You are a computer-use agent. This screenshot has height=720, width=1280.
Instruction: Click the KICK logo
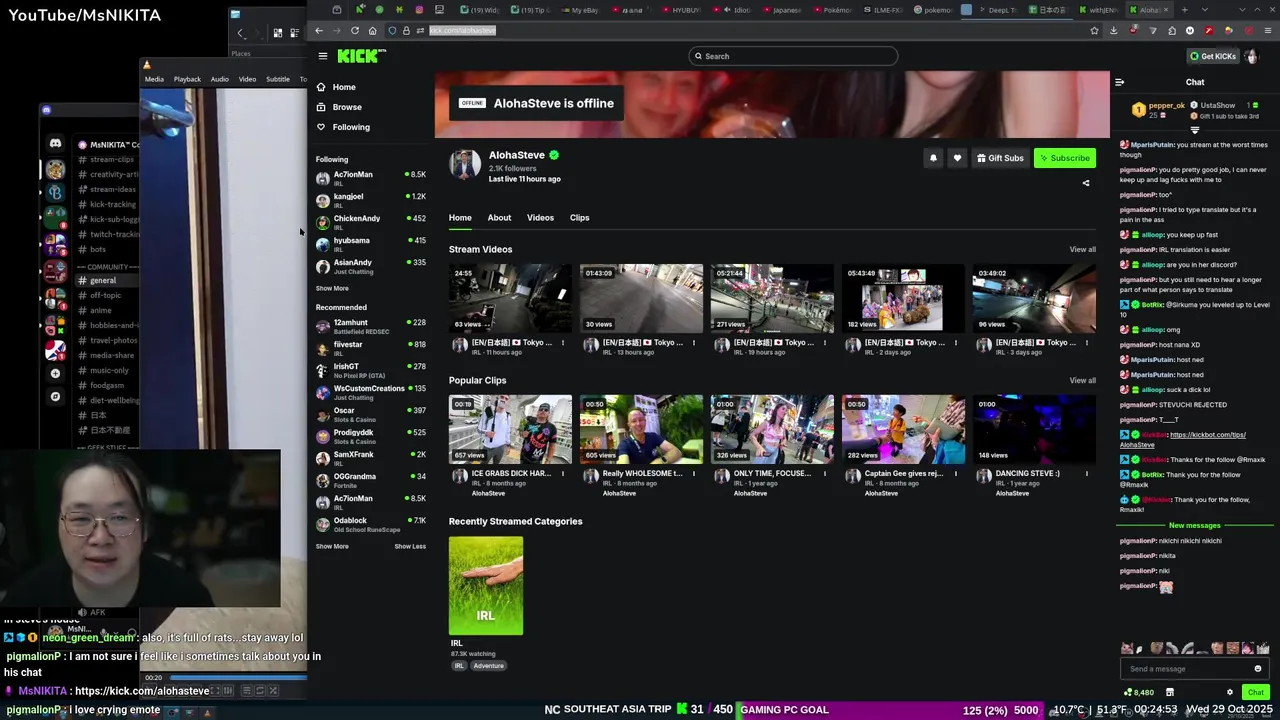point(361,56)
